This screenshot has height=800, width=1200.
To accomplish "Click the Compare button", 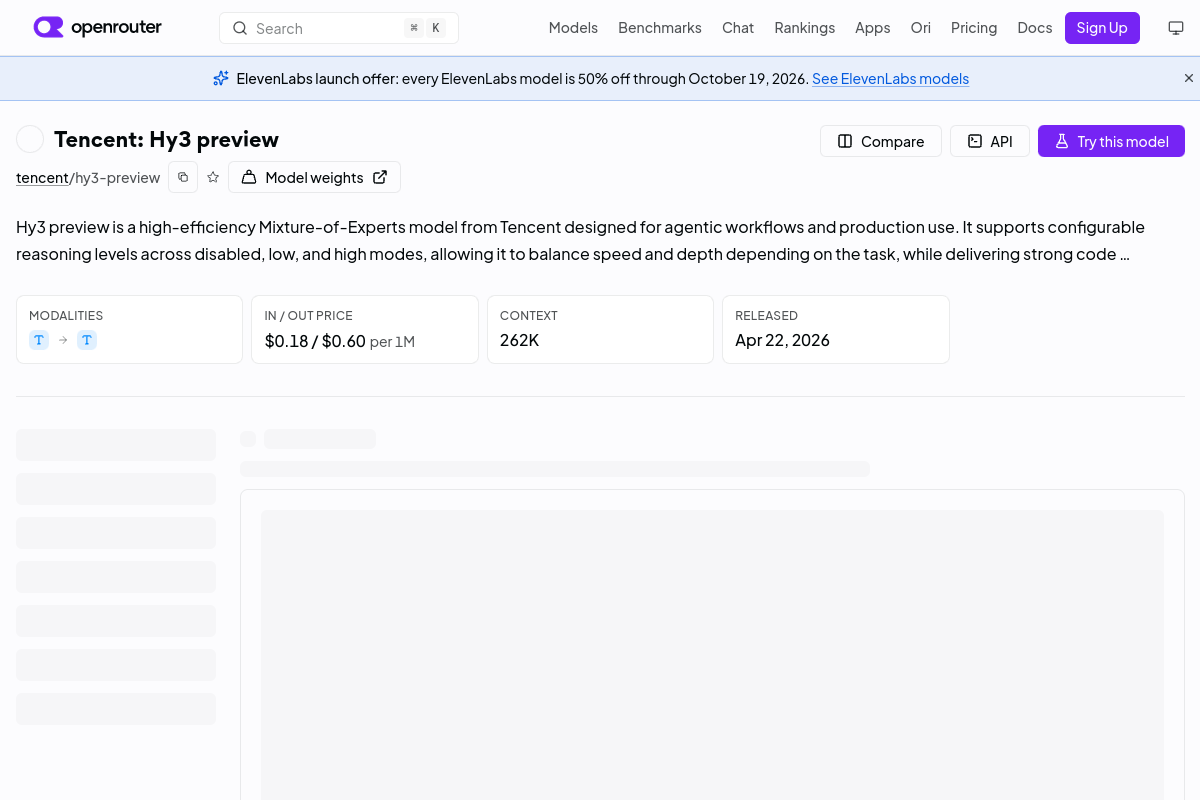I will click(x=880, y=141).
